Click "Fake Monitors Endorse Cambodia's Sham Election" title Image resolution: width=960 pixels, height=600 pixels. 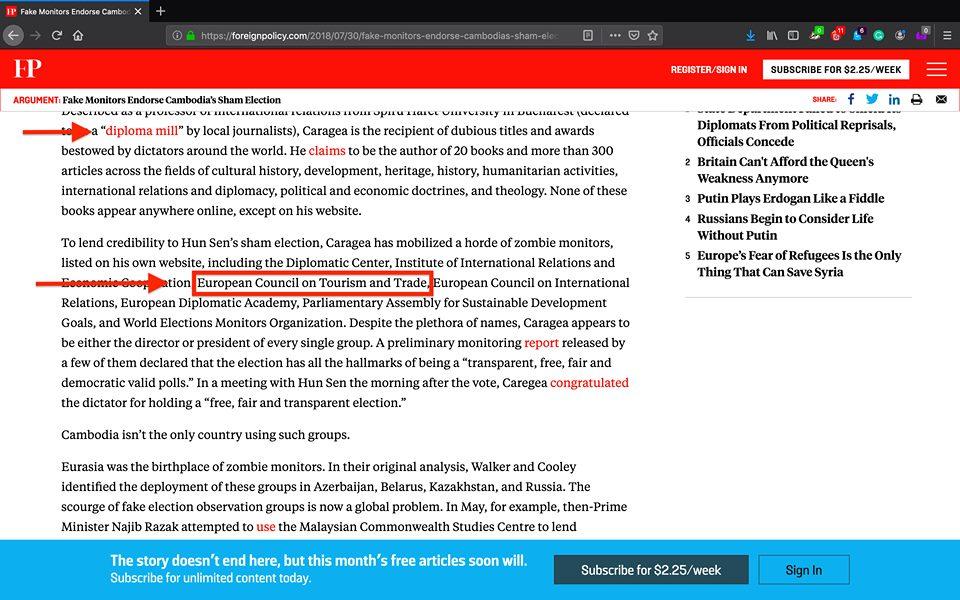point(171,100)
